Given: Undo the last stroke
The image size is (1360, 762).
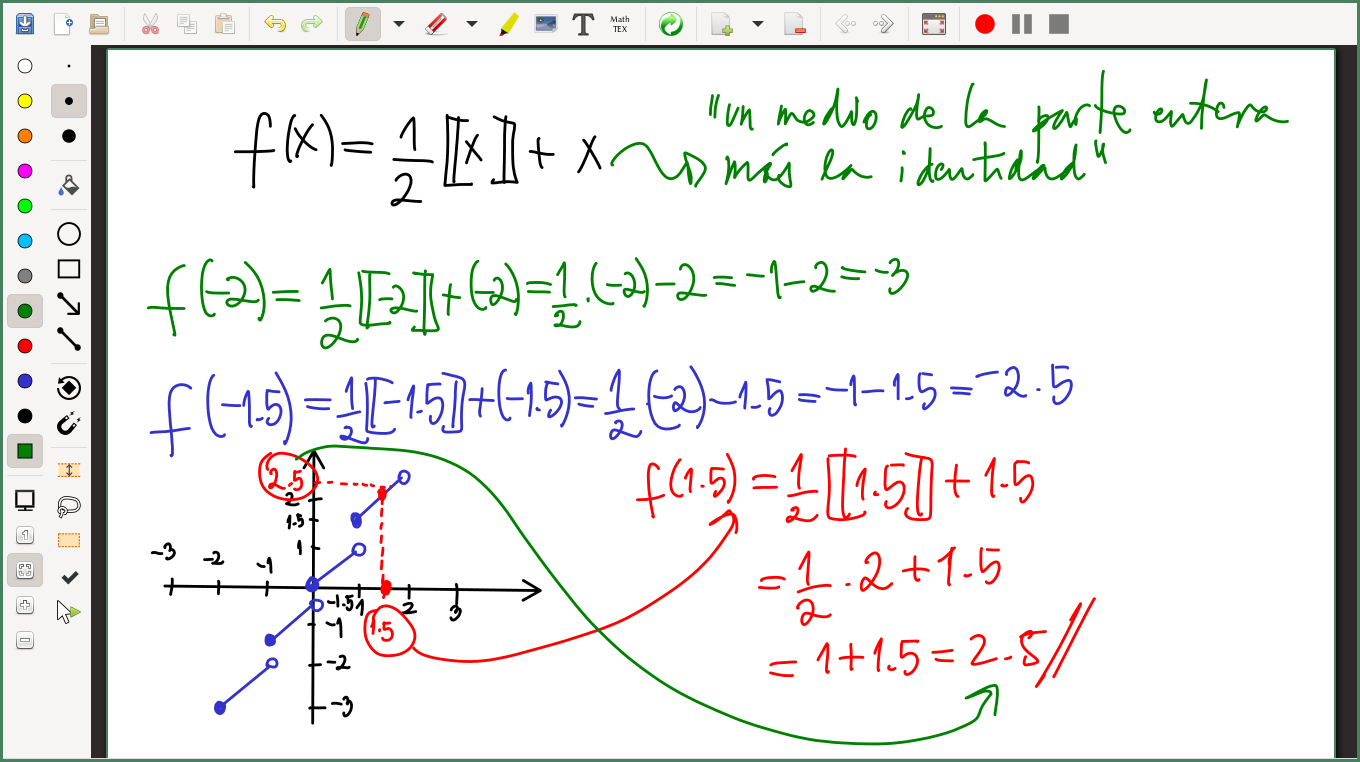Looking at the screenshot, I should pos(275,24).
